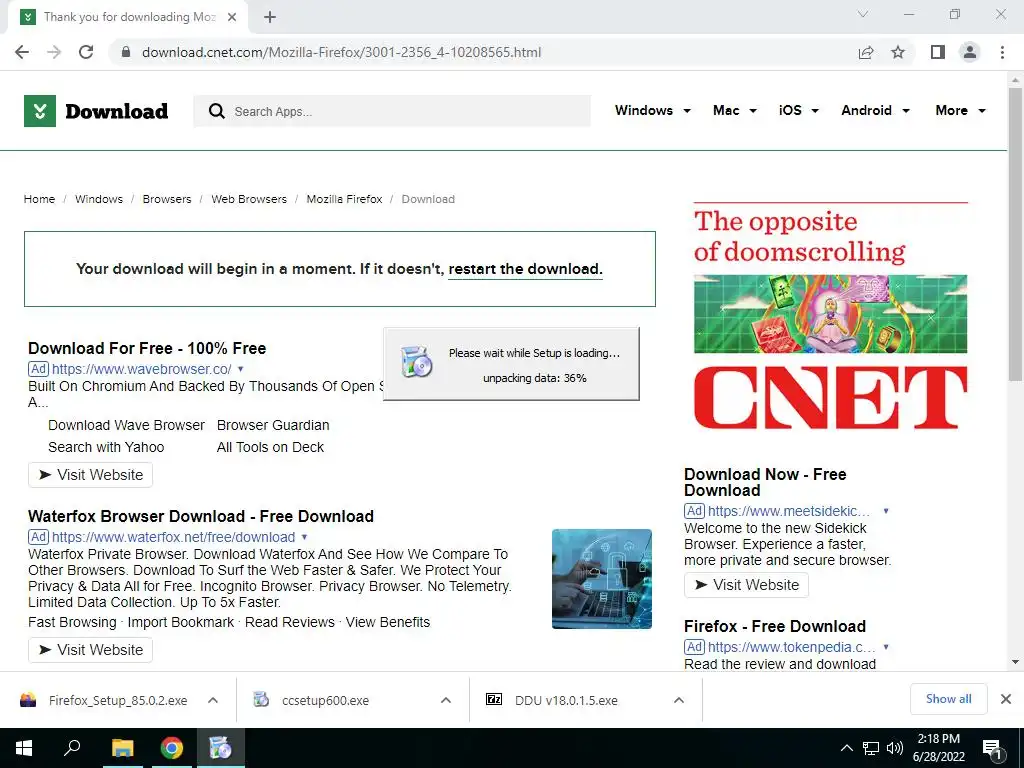
Task: Reload the current page
Action: [x=86, y=52]
